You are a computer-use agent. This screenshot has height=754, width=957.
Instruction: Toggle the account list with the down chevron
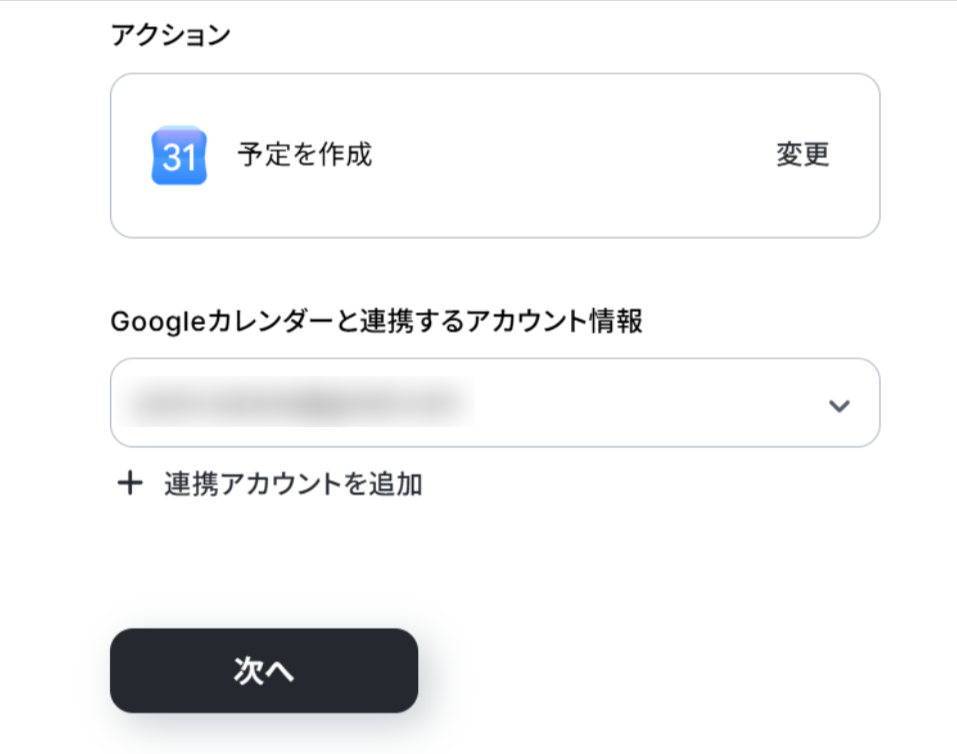coord(839,405)
